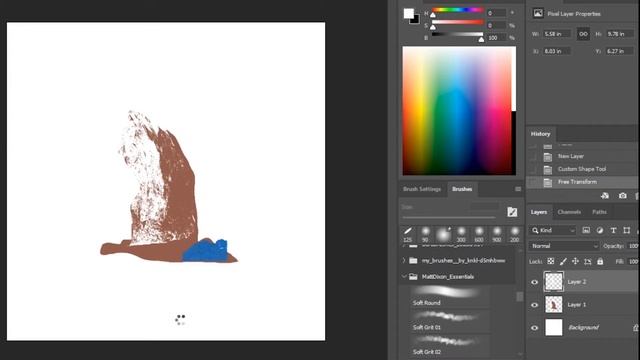Image resolution: width=640 pixels, height=360 pixels.
Task: Select the large soft recent brush preset
Action: (443, 235)
